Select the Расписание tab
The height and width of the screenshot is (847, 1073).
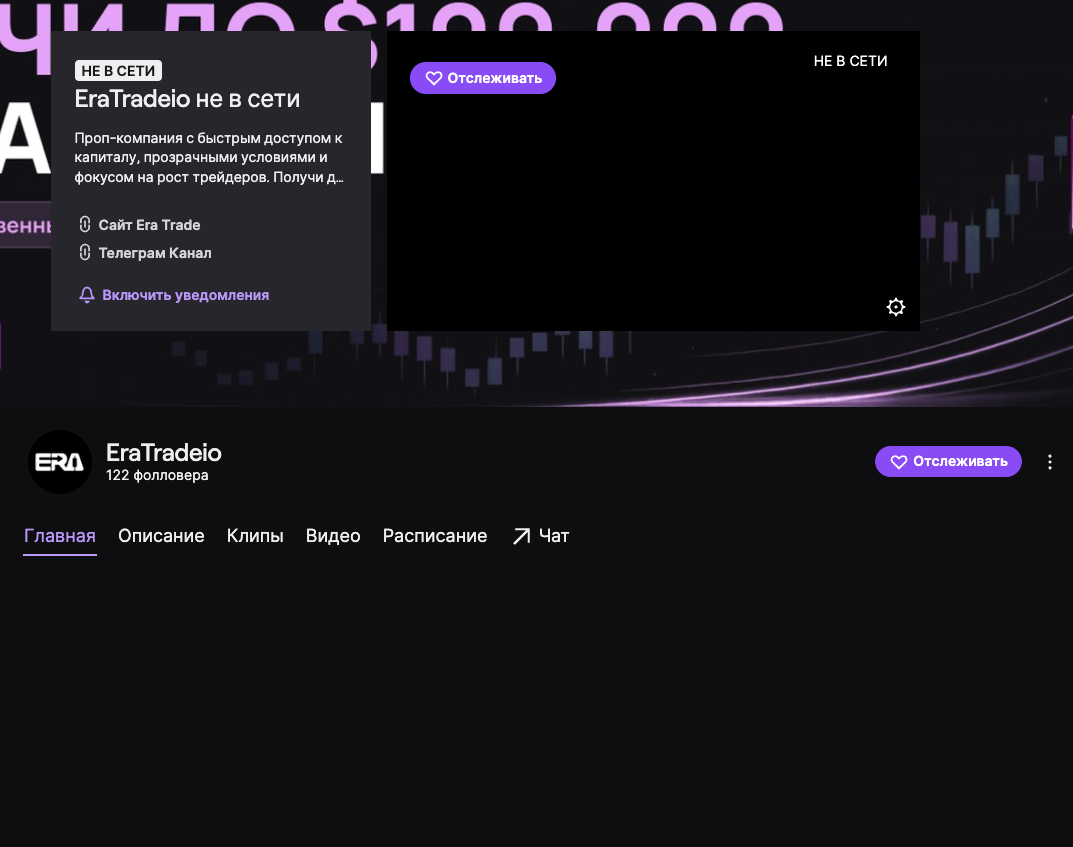(435, 536)
